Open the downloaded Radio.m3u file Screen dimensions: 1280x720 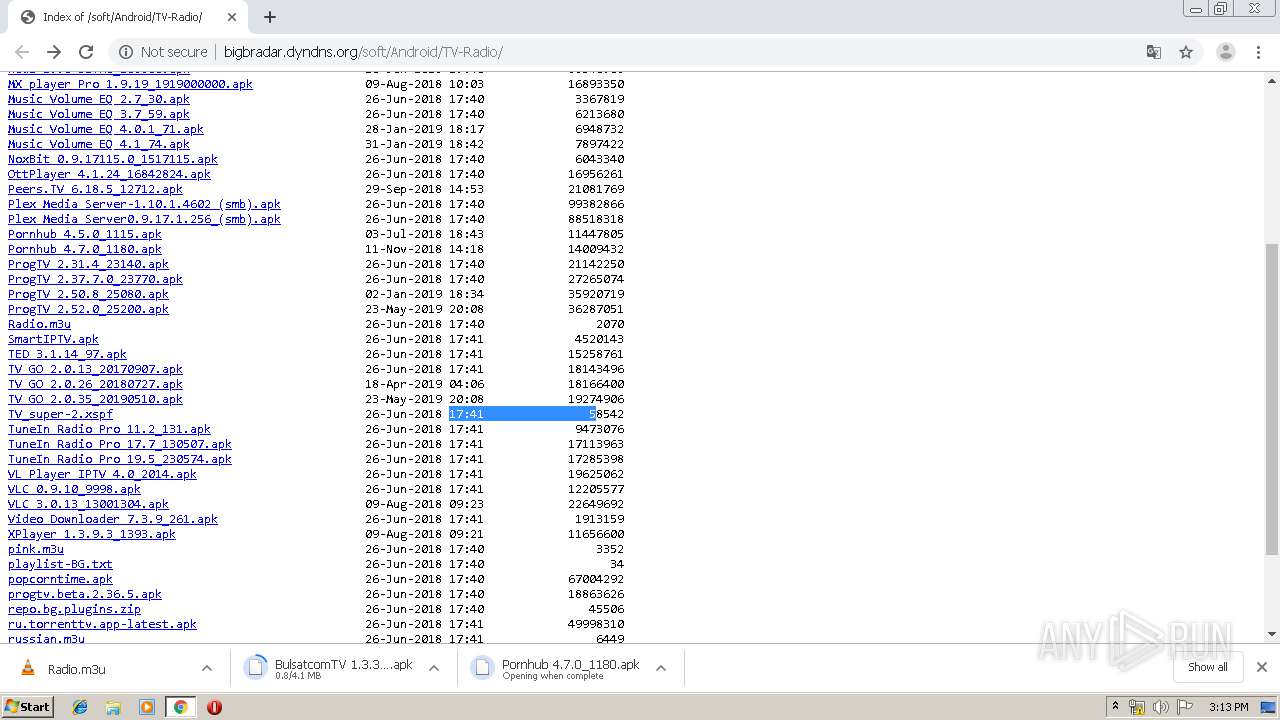pyautogui.click(x=76, y=669)
